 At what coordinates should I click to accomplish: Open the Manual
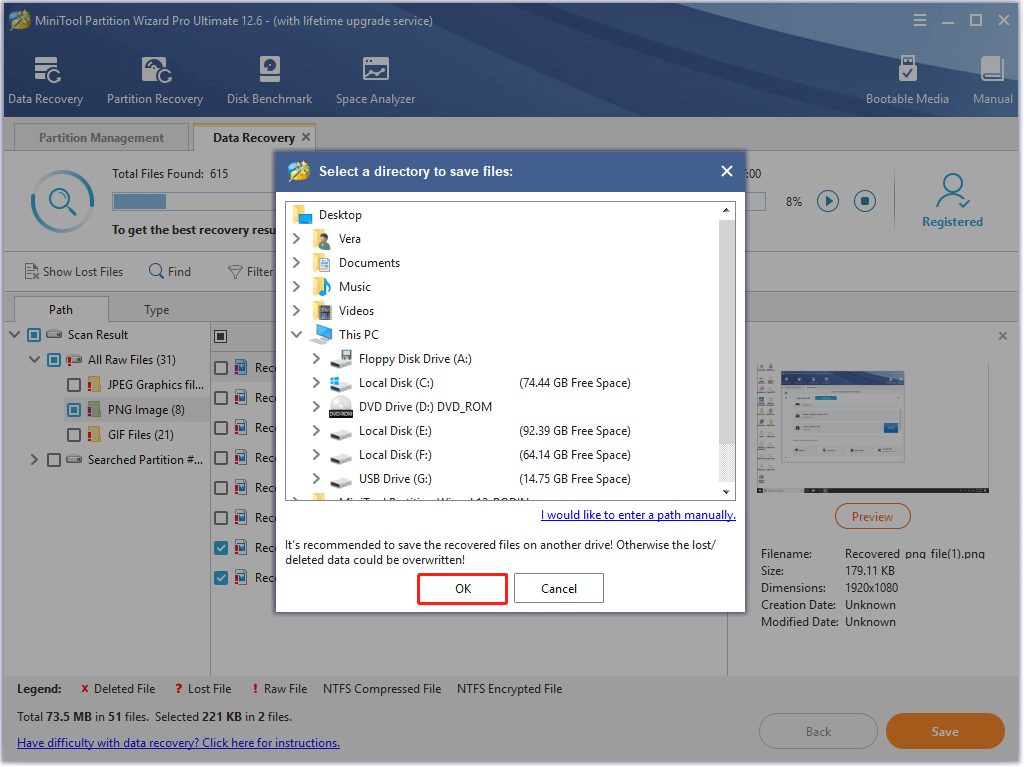[992, 80]
